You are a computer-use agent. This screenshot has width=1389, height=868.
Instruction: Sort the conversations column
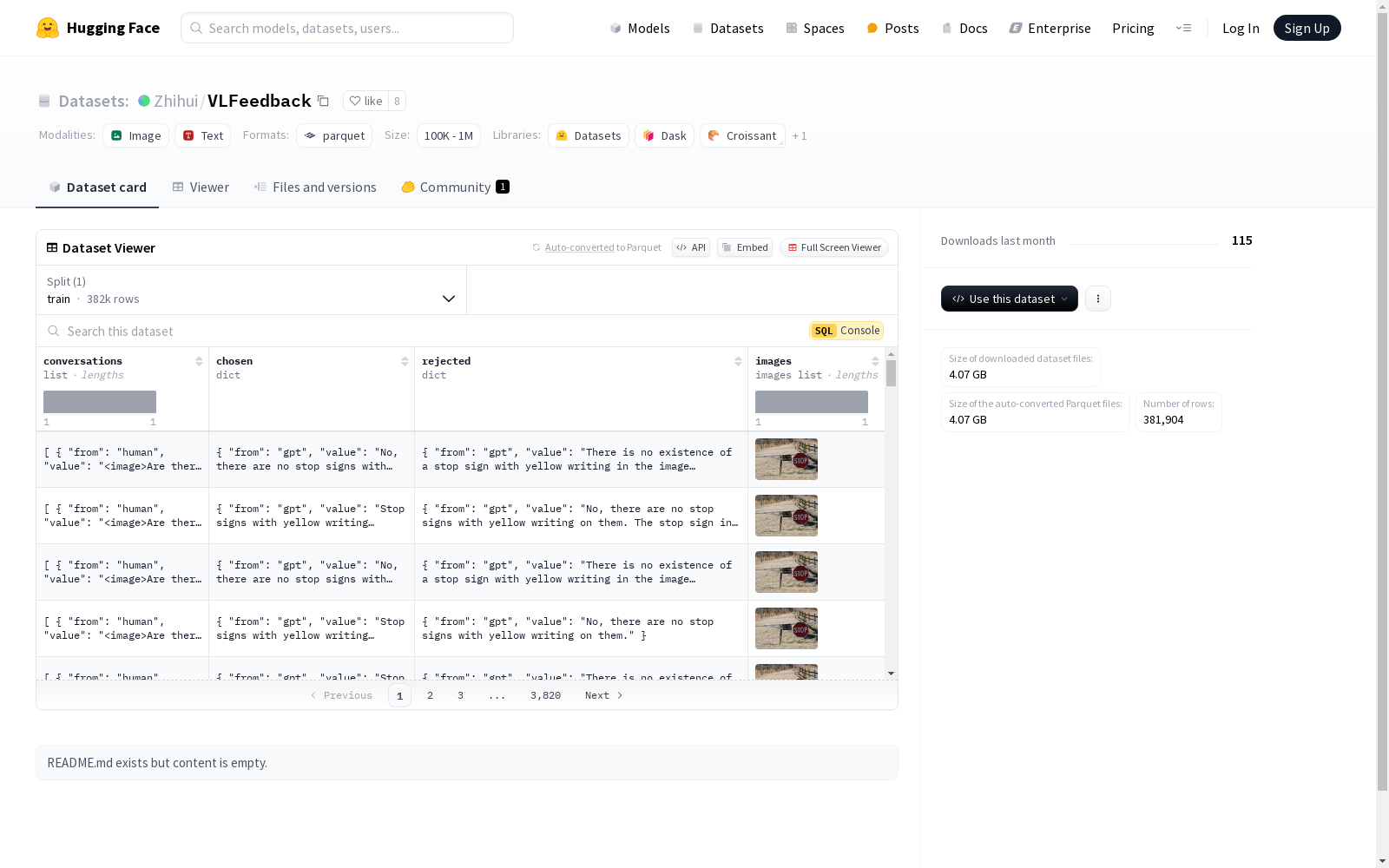tap(199, 361)
